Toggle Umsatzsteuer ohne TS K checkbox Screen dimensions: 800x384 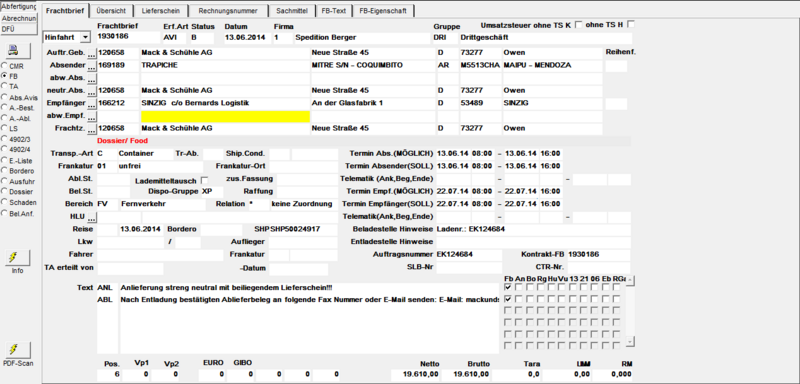coord(579,24)
